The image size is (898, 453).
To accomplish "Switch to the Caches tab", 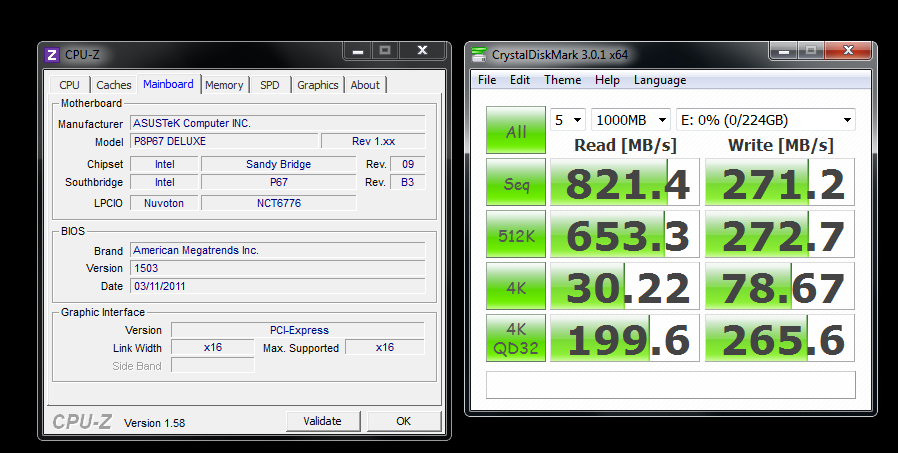I will (x=113, y=85).
